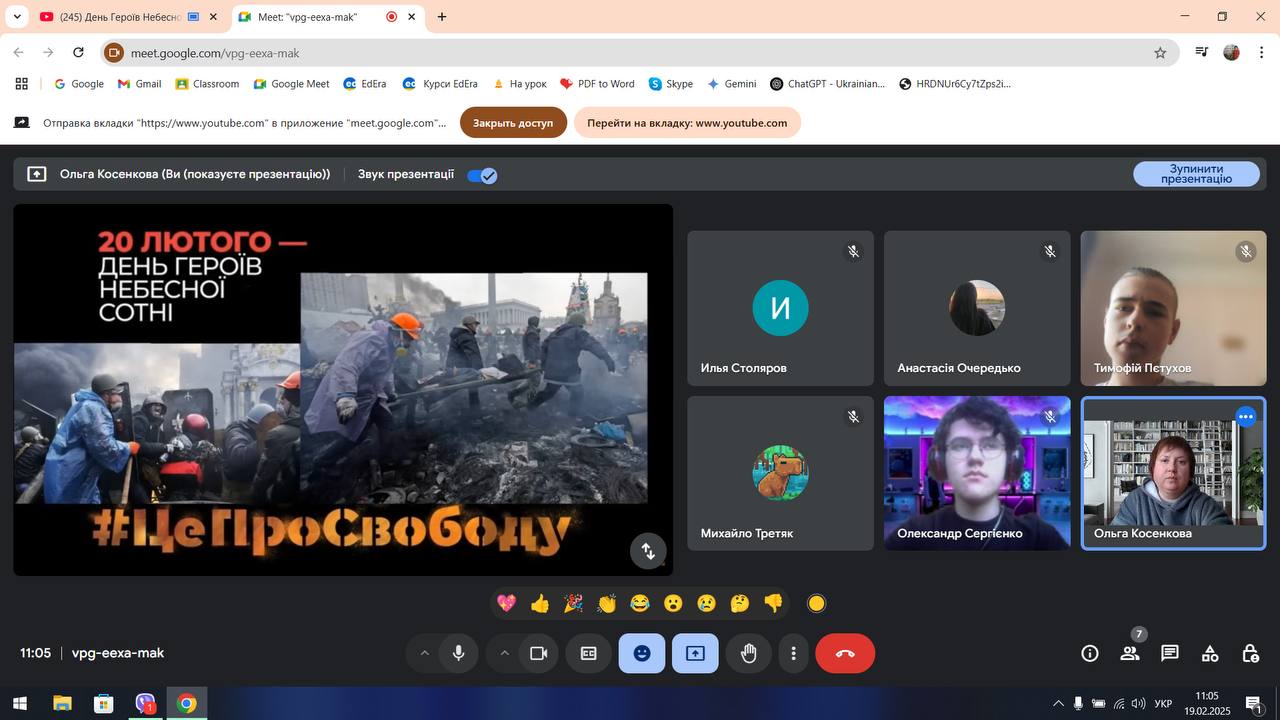Click the raise hand icon
This screenshot has width=1280, height=720.
[x=748, y=653]
